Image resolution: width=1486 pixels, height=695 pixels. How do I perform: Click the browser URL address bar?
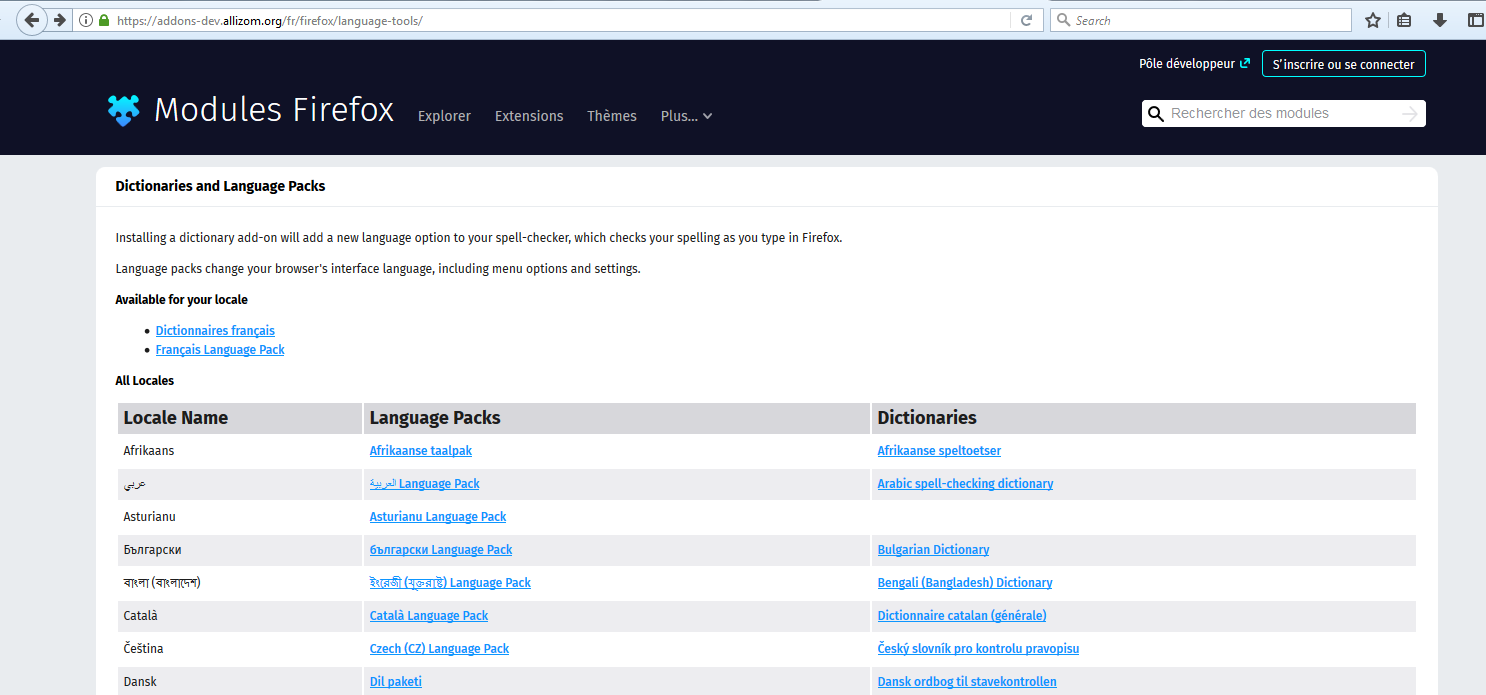point(560,20)
